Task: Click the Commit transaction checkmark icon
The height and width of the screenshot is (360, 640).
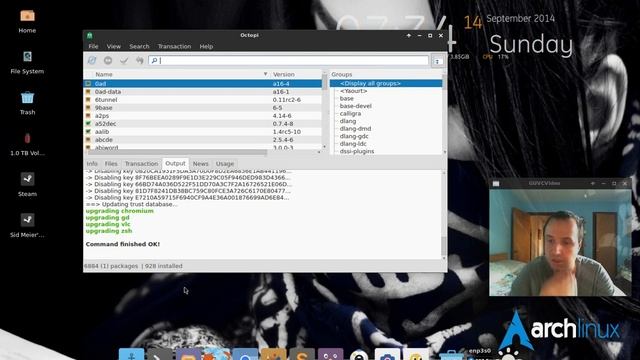Action: point(124,60)
